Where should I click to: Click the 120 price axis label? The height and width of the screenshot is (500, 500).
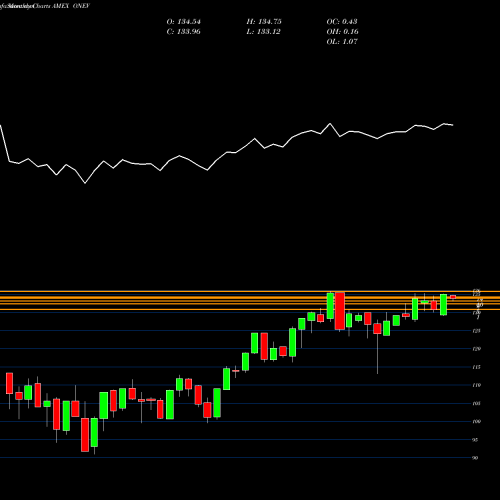click(x=477, y=349)
